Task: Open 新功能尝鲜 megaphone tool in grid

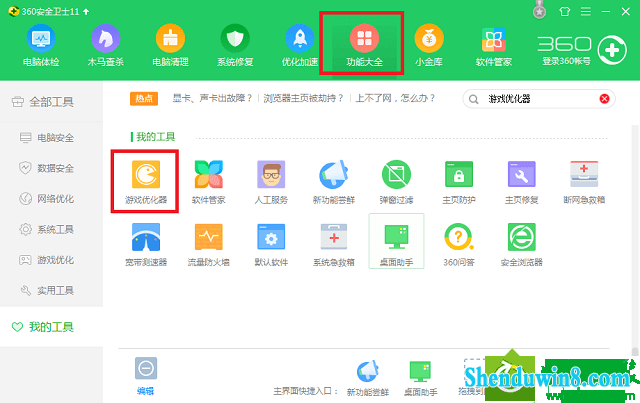Action: [x=333, y=182]
